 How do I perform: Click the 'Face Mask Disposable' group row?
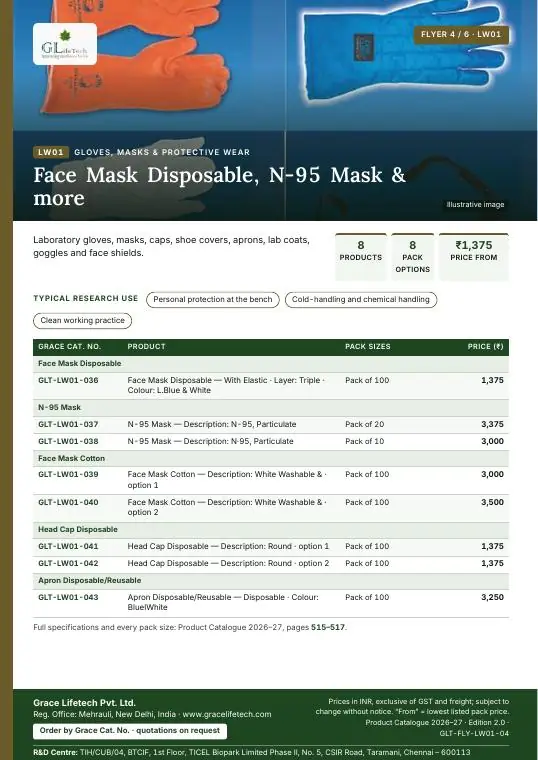pos(271,364)
